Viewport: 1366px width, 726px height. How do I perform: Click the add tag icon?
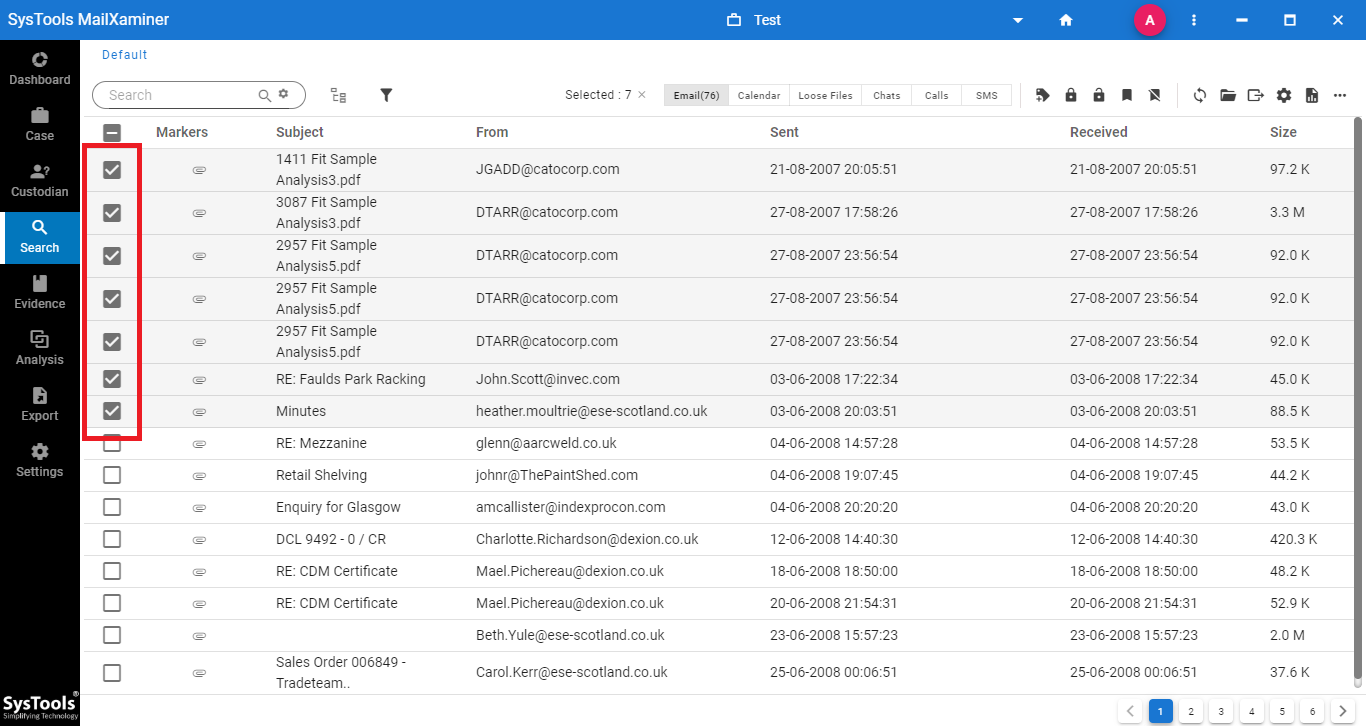click(1043, 95)
